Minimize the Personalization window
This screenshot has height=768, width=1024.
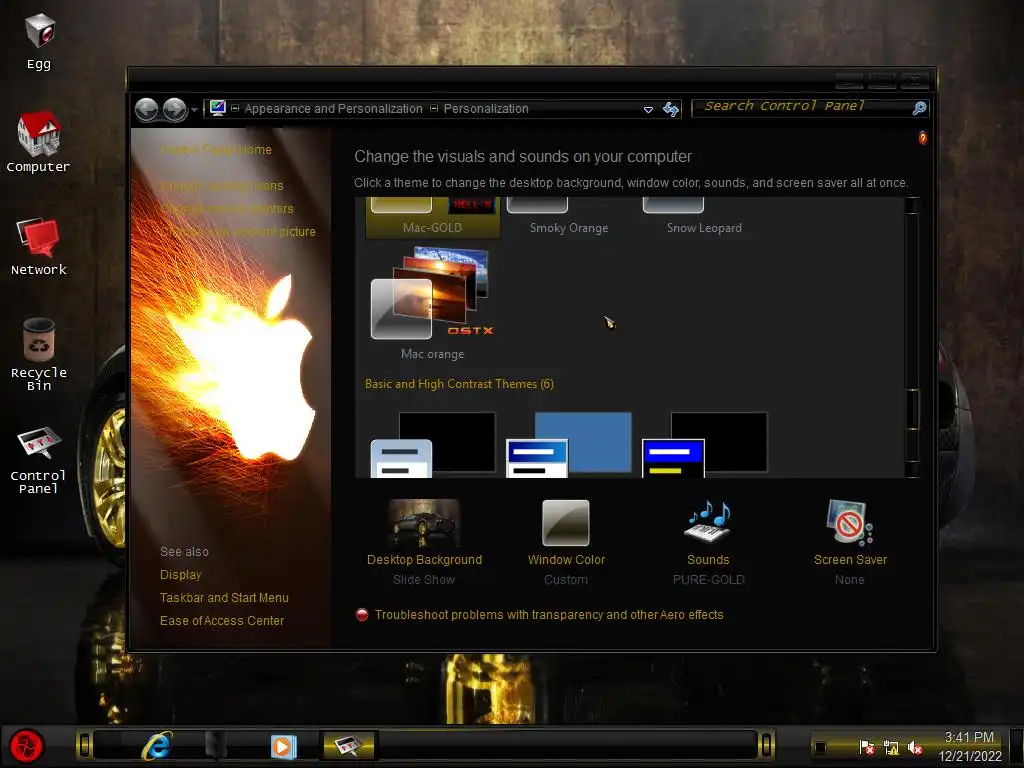click(849, 82)
